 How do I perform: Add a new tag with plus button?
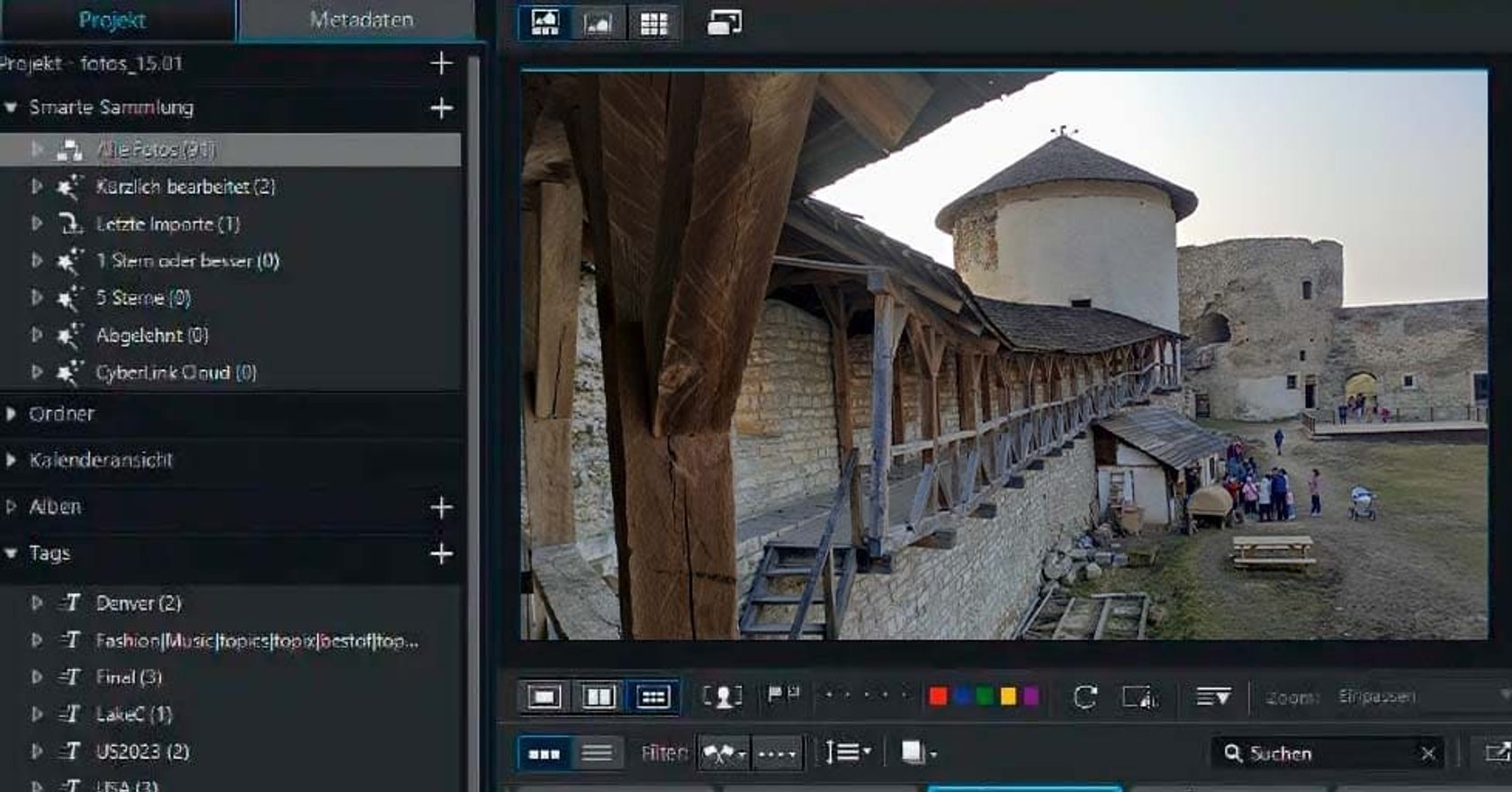441,553
